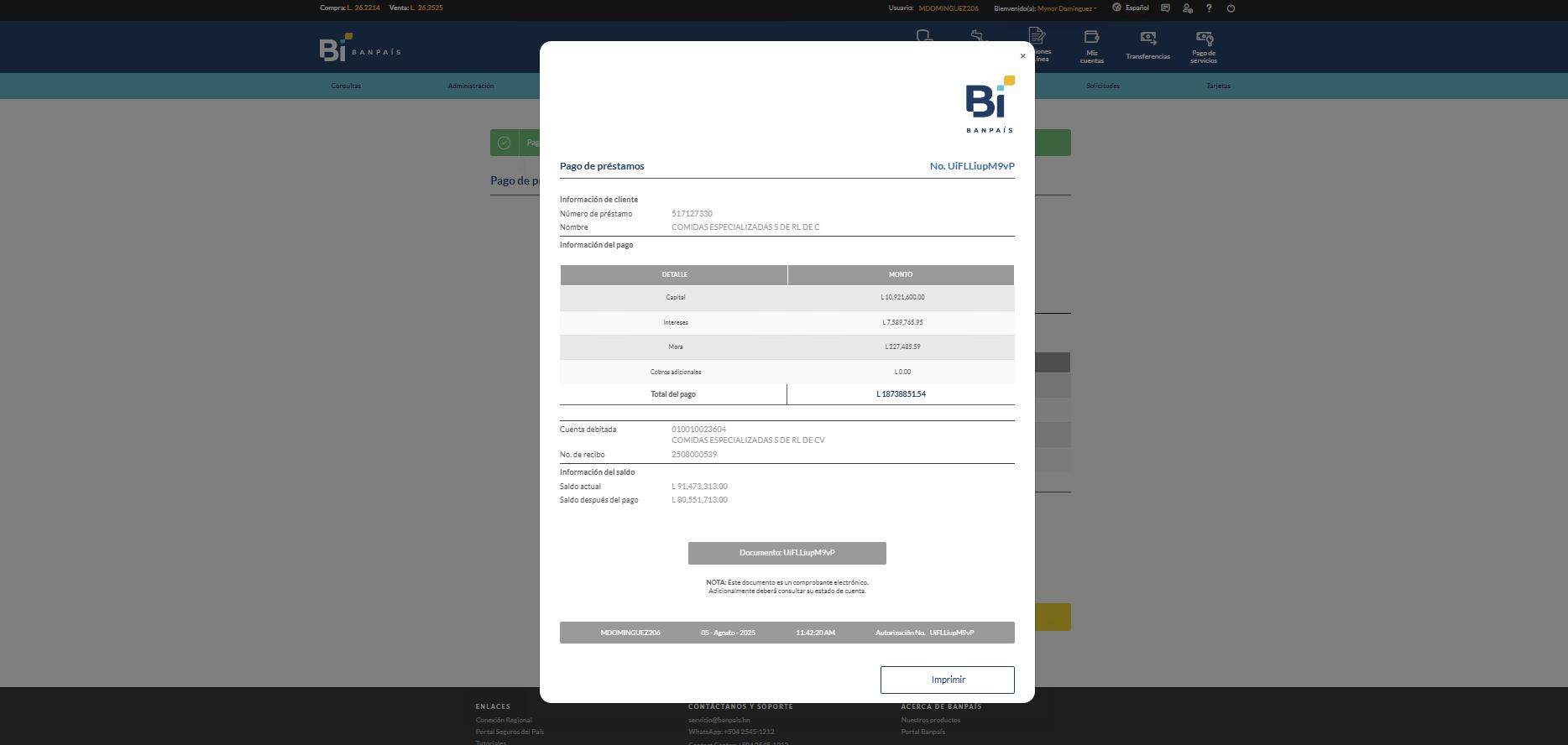Click the Banpaís logo in header
The height and width of the screenshot is (745, 1568).
[x=360, y=47]
